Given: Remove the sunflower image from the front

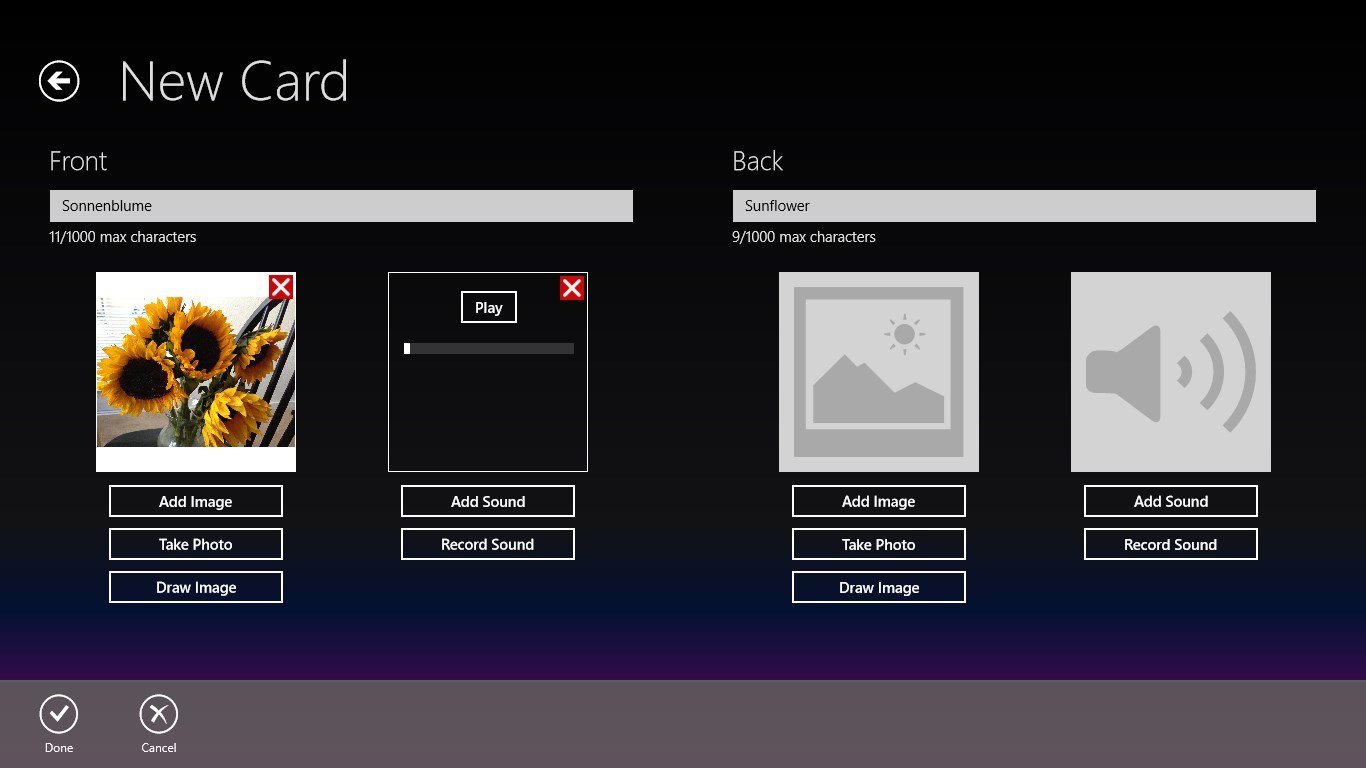Looking at the screenshot, I should [x=281, y=288].
